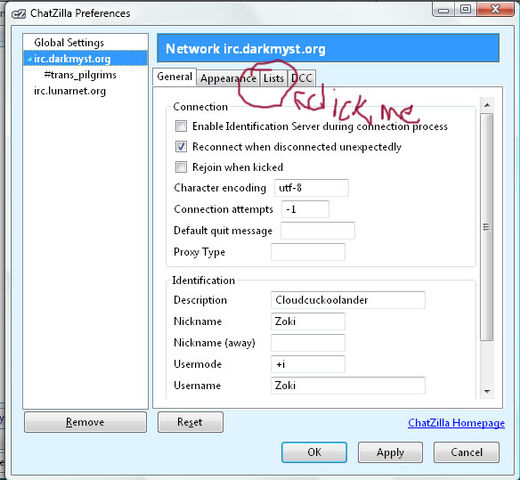Viewport: 520px width, 480px height.
Task: Click the Nickname field containing Zoki
Action: click(308, 321)
